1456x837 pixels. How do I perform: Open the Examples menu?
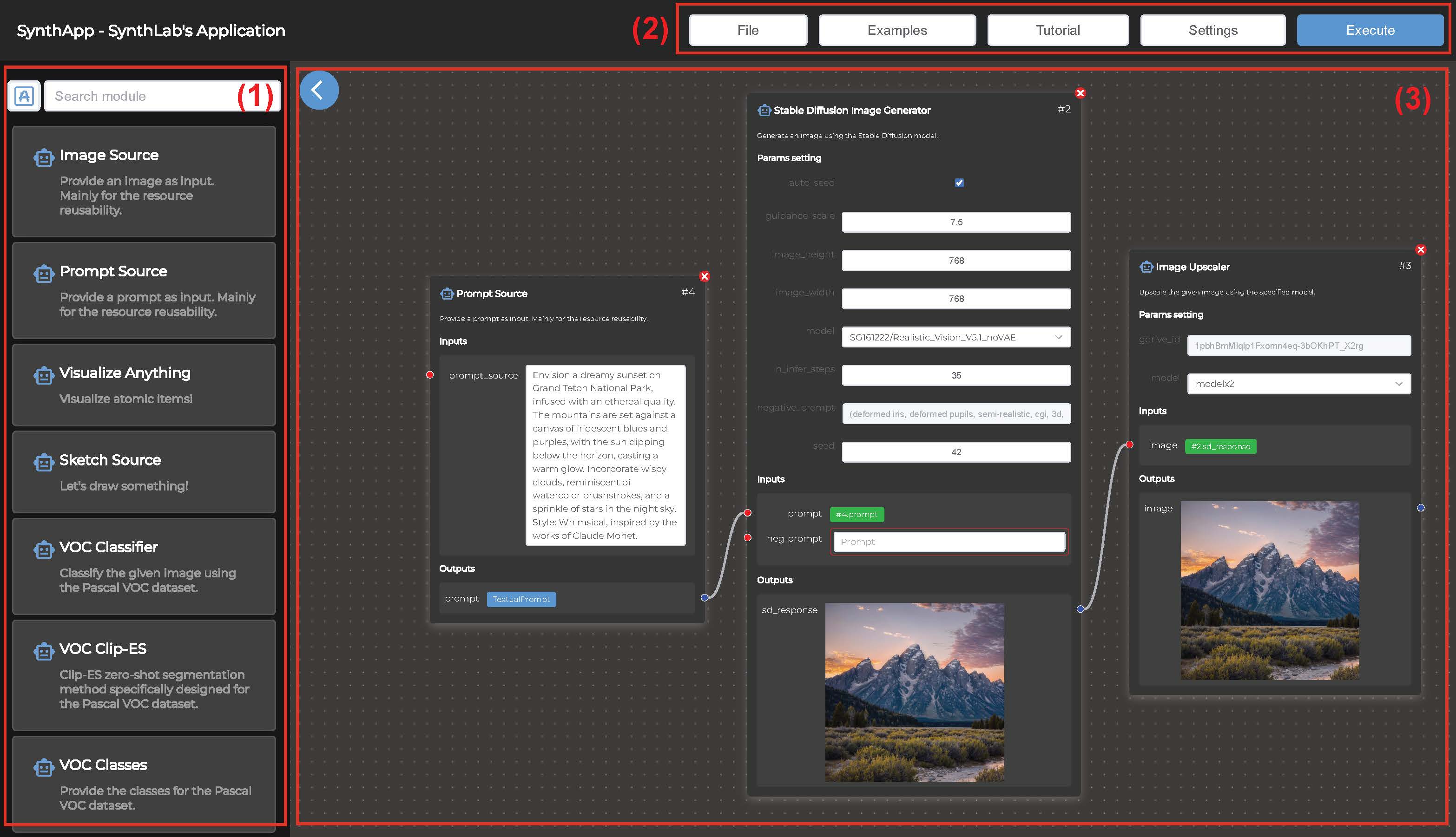tap(896, 31)
